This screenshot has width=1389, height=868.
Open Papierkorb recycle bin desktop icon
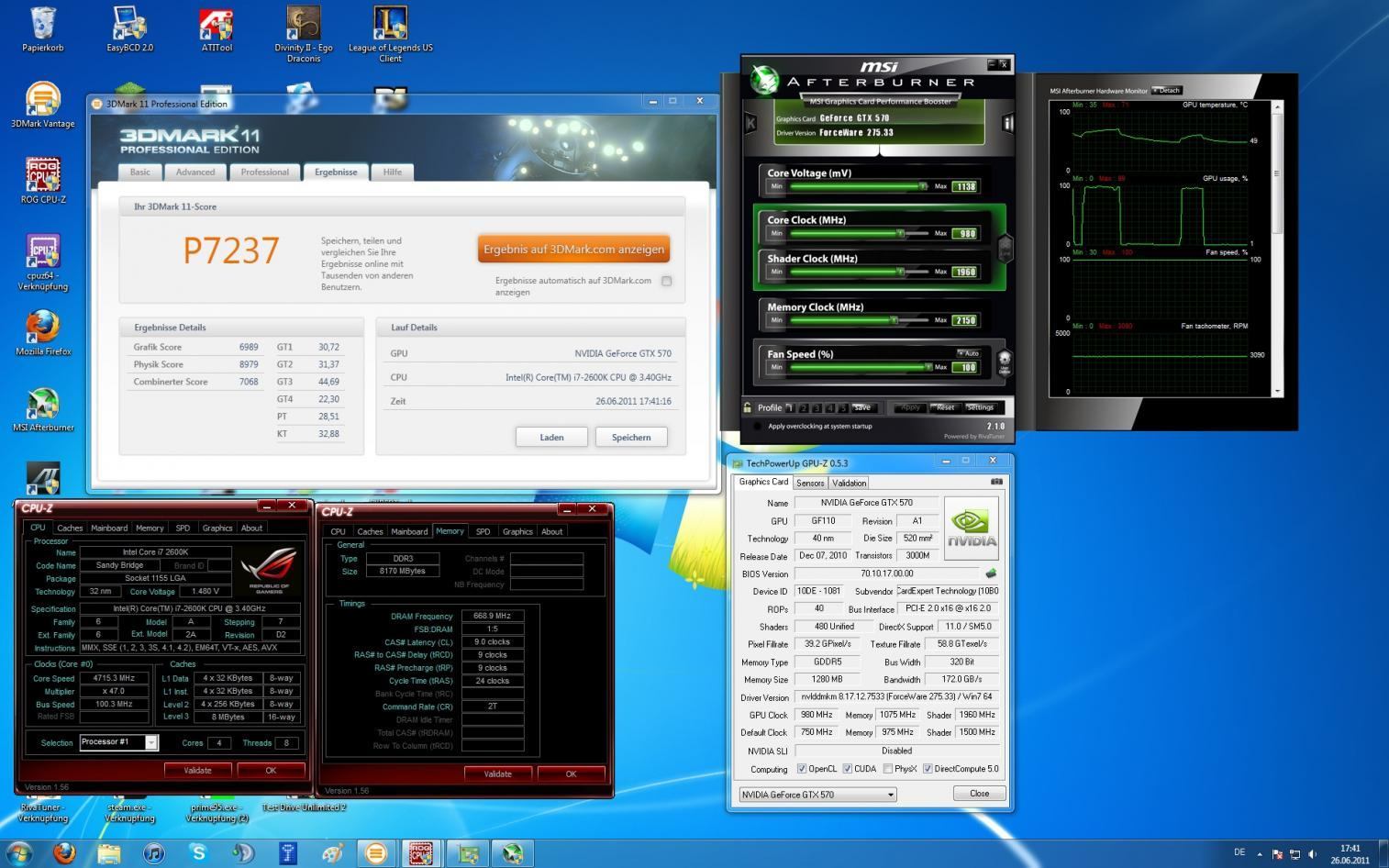43,29
